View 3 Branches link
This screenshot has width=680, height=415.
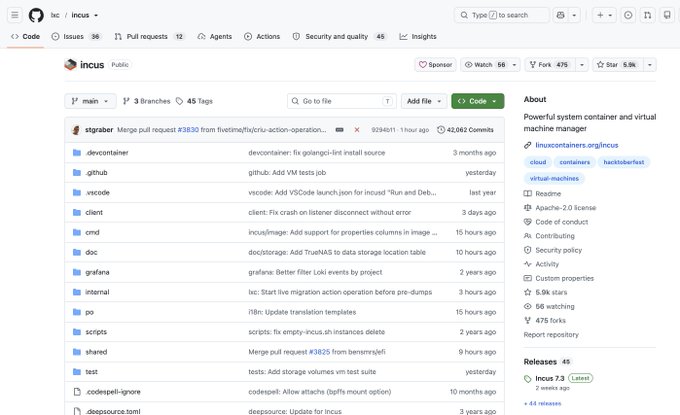click(x=147, y=101)
